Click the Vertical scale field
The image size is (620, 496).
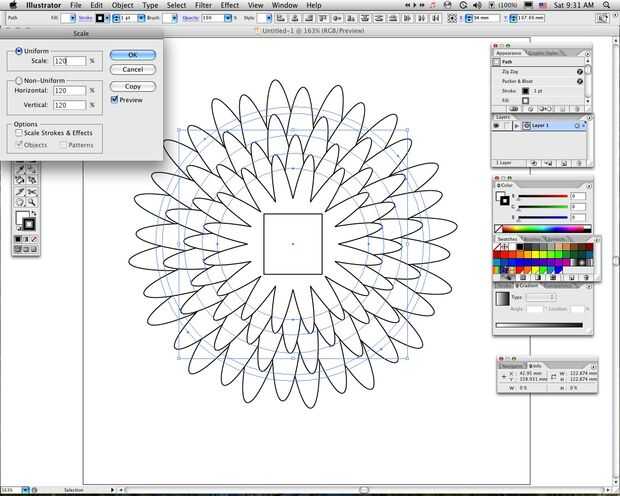(x=70, y=105)
